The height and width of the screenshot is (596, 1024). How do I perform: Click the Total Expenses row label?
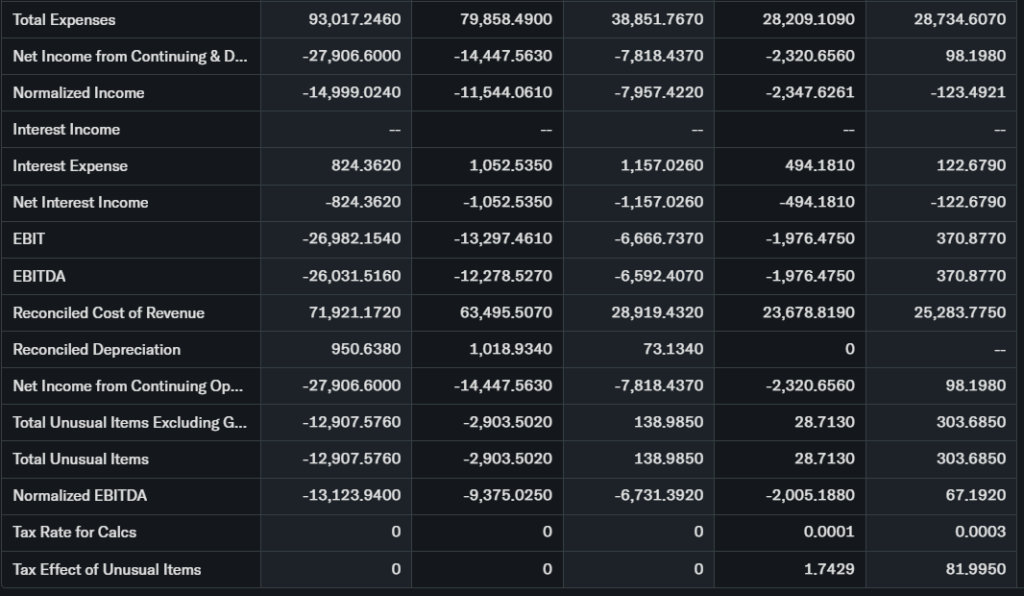tap(64, 20)
